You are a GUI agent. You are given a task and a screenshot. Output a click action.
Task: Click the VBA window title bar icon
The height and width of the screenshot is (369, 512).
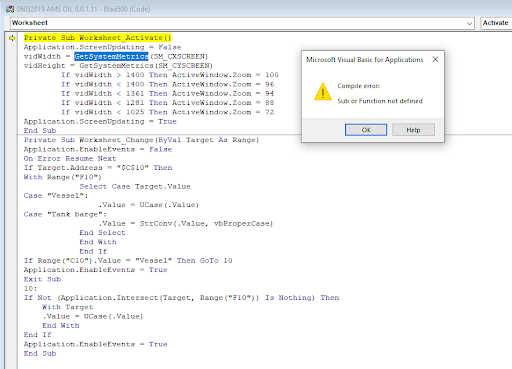10,9
